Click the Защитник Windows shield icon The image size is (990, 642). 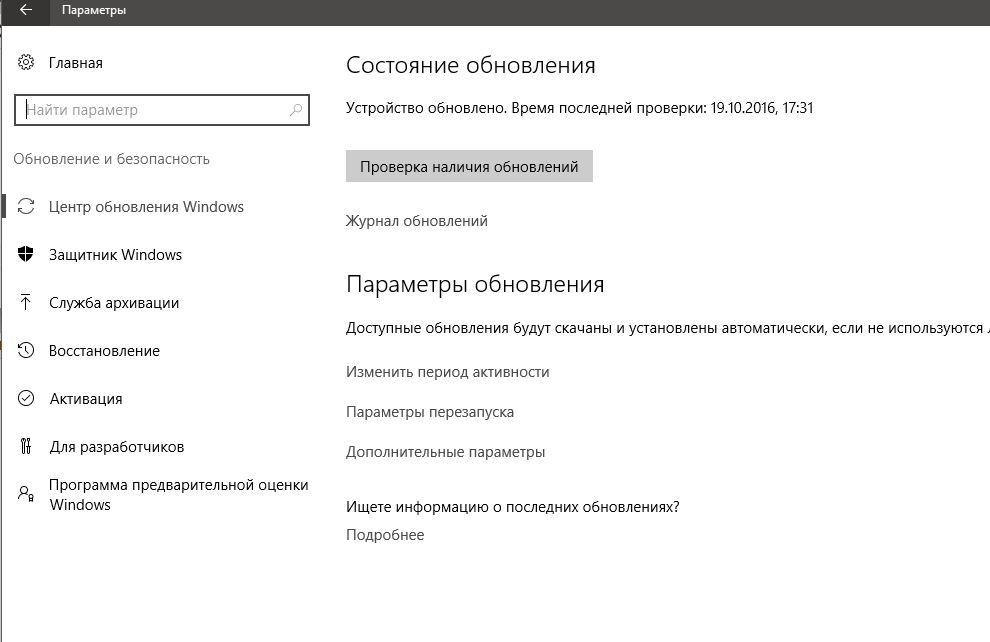tap(26, 254)
